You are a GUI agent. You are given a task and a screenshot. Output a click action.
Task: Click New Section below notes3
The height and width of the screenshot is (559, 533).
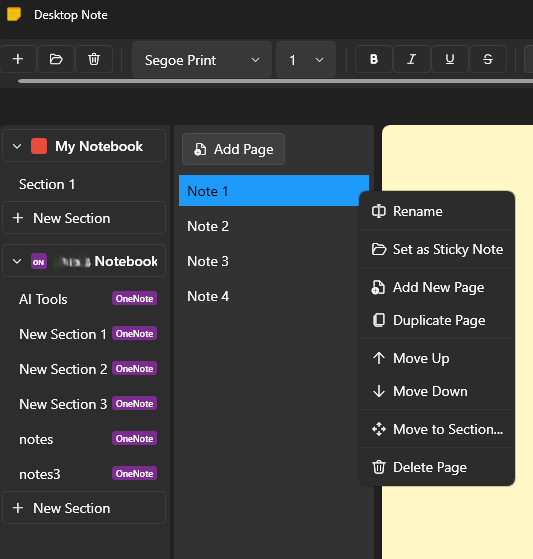click(84, 508)
